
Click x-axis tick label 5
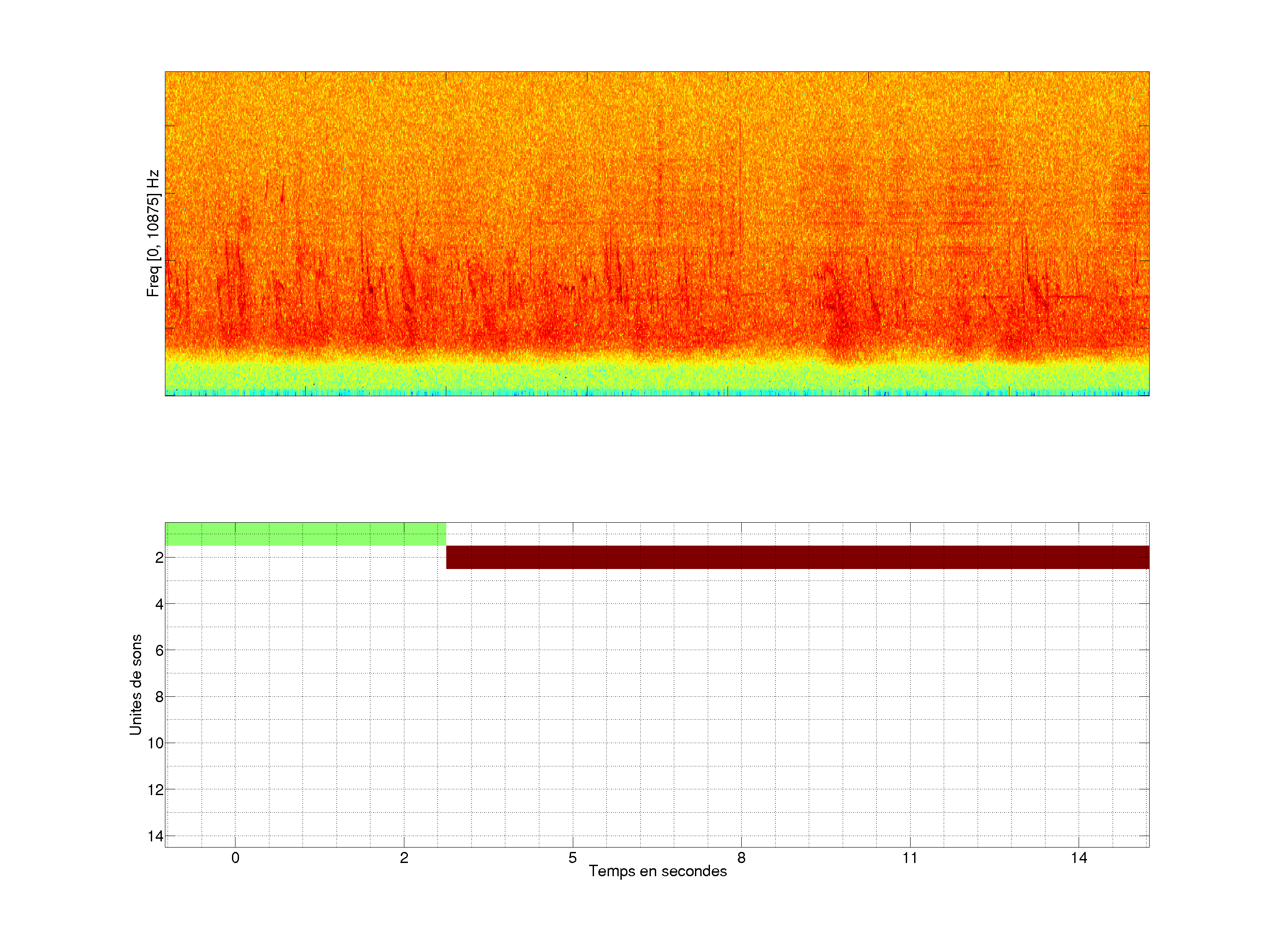coord(572,858)
